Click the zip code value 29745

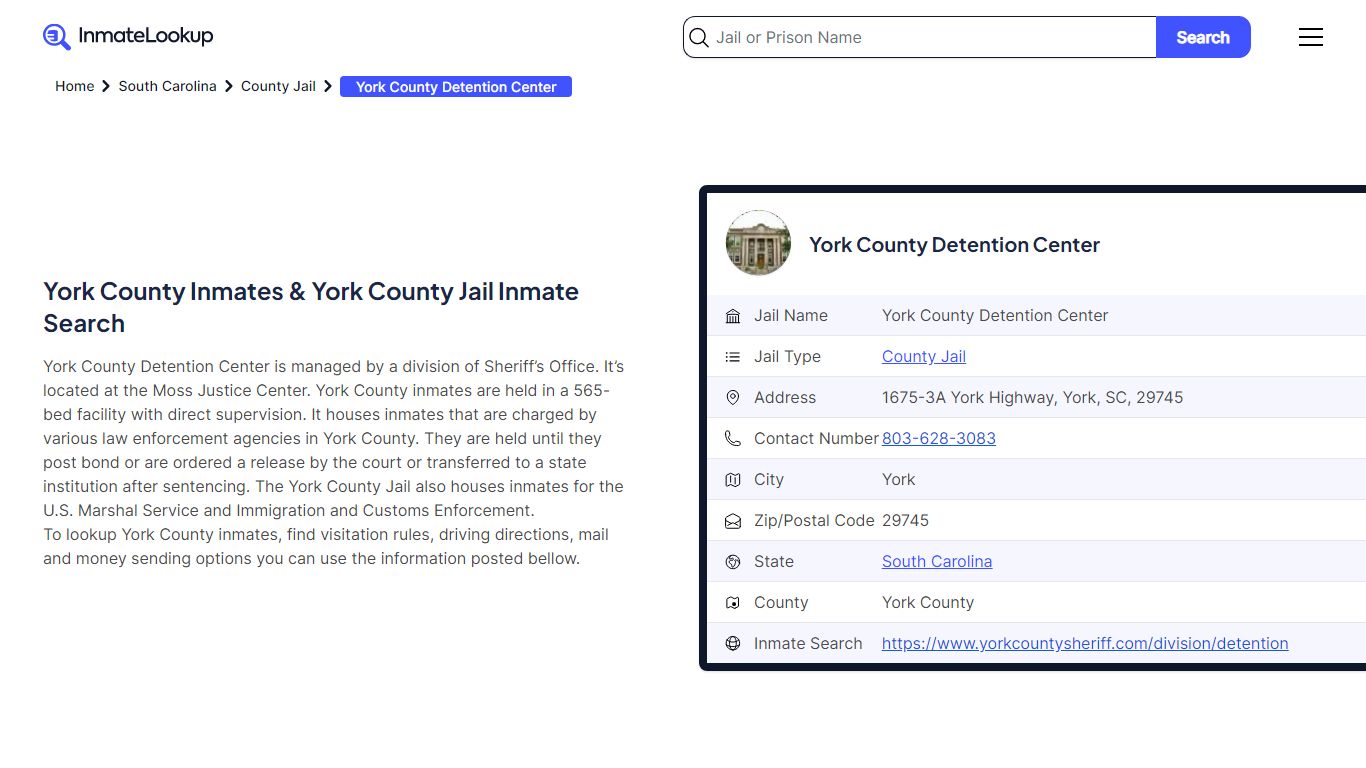(905, 520)
